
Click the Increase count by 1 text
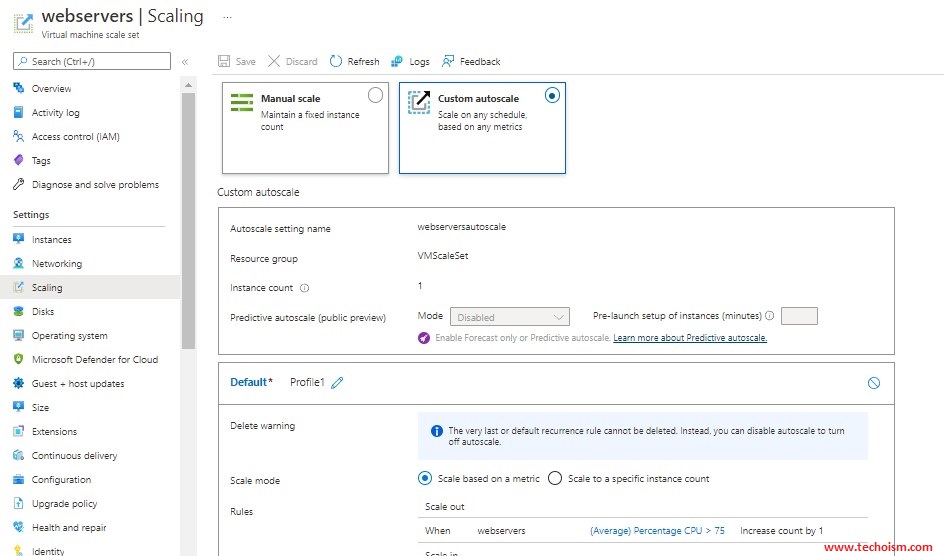pos(781,530)
